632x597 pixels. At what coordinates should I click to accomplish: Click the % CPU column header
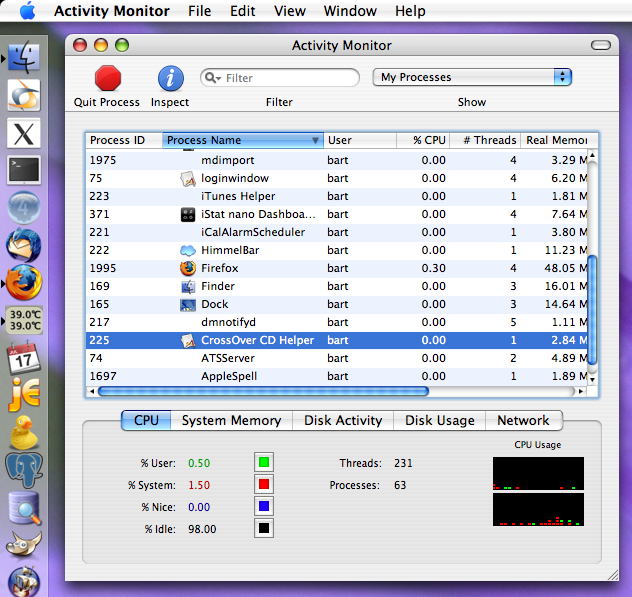click(423, 140)
